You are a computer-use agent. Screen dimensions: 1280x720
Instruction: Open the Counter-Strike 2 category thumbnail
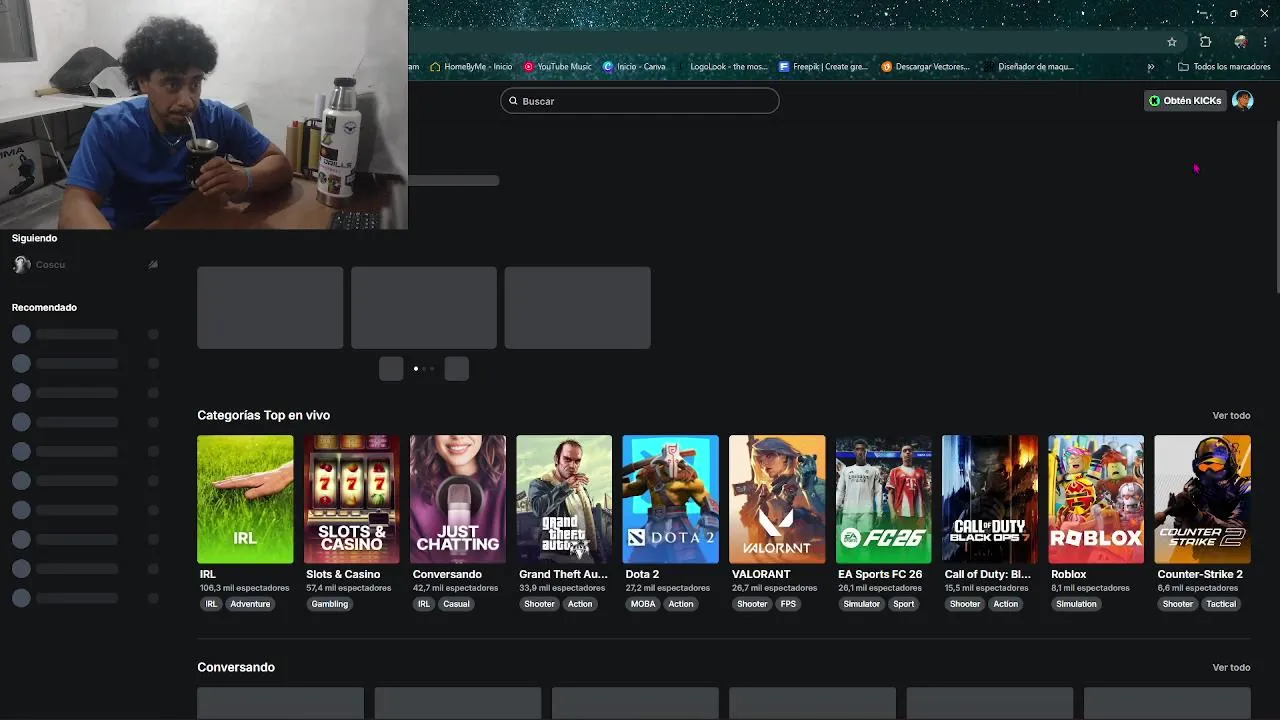pyautogui.click(x=1202, y=499)
